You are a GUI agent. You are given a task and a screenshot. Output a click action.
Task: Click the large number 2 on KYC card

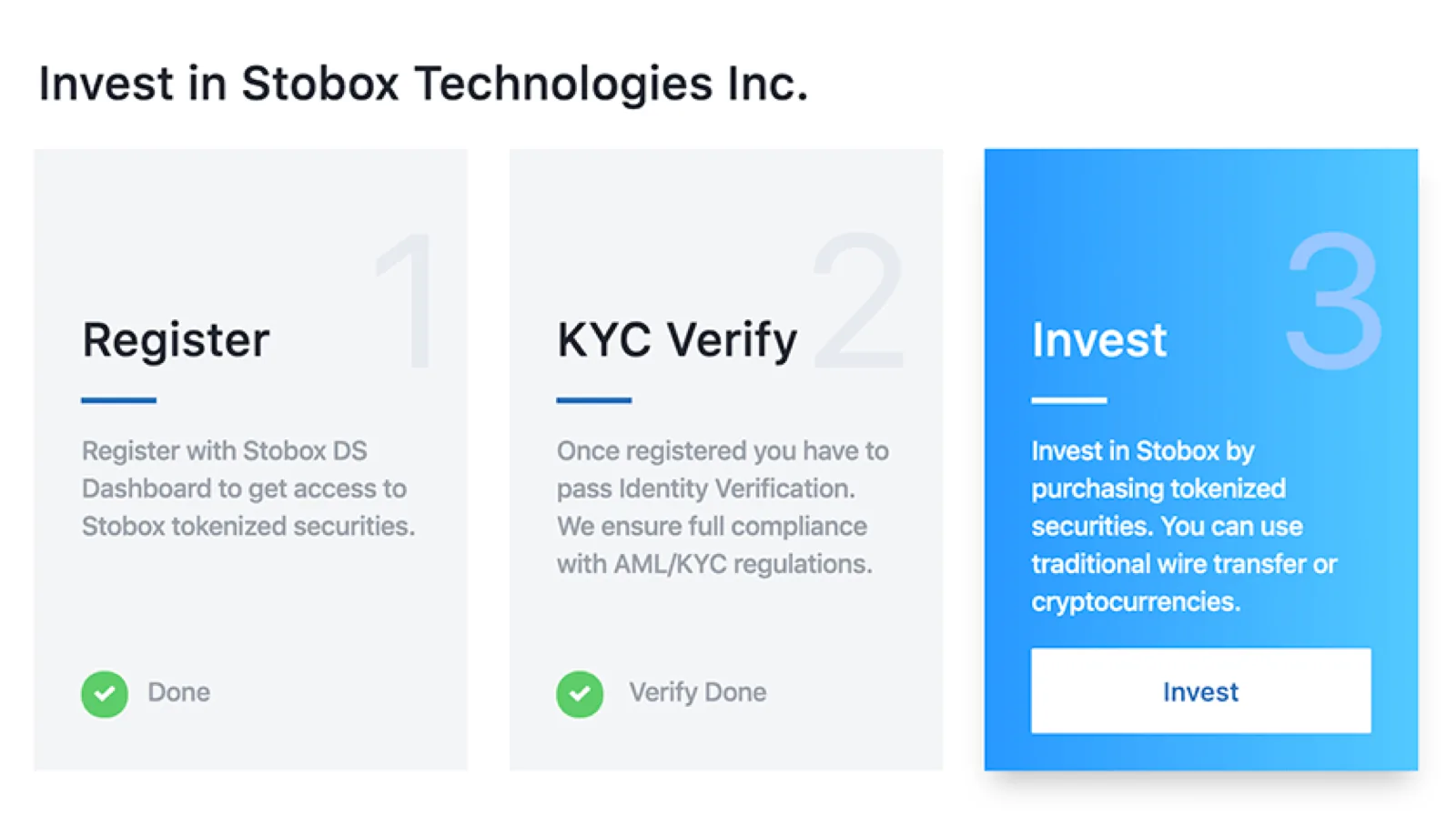[856, 300]
